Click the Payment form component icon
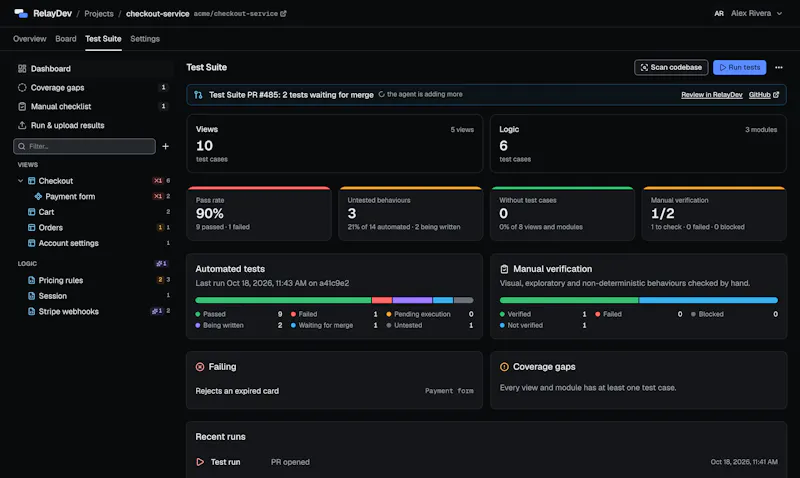Image resolution: width=800 pixels, height=478 pixels. click(38, 196)
